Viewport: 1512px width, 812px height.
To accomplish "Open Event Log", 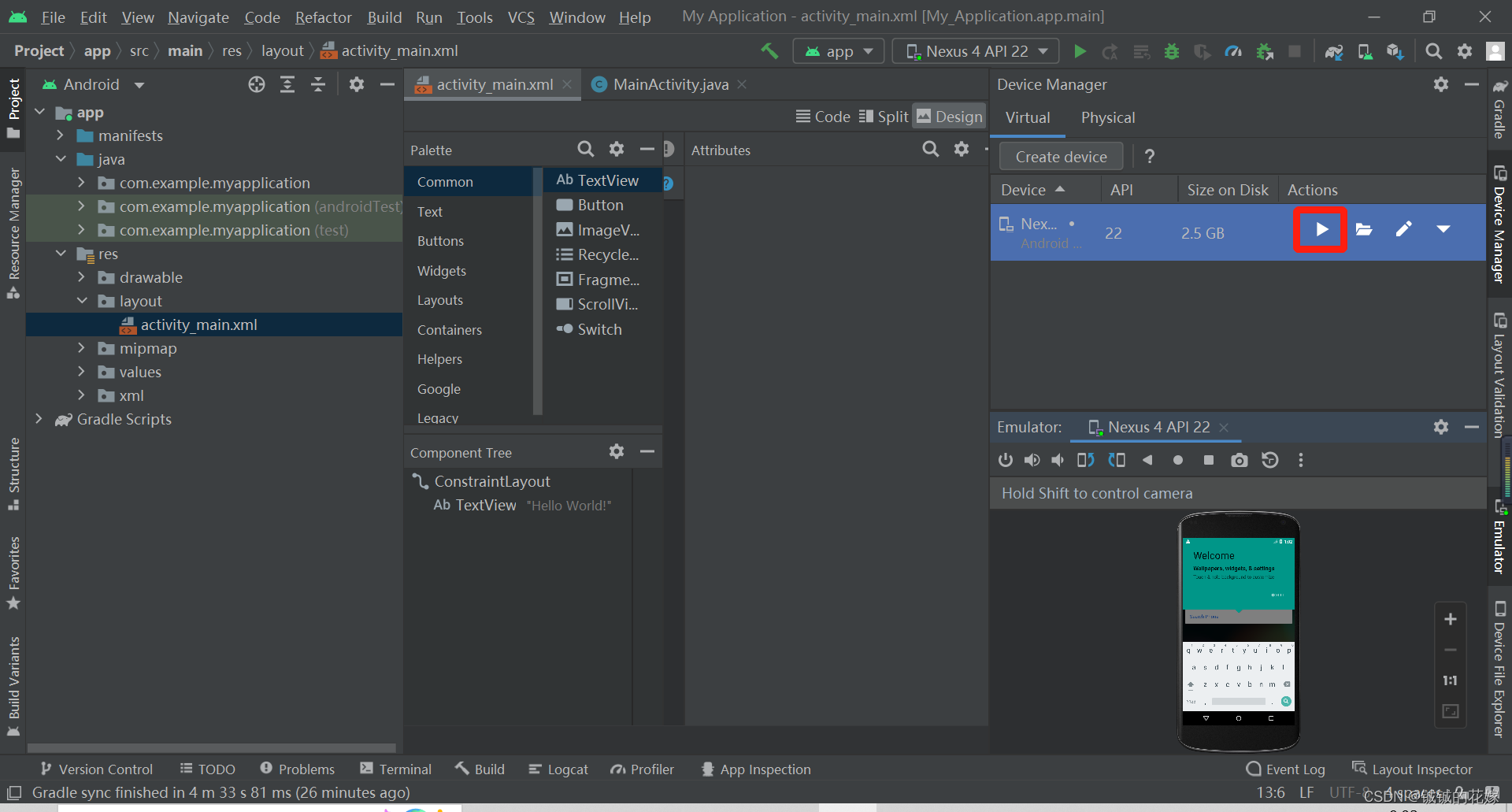I will coord(1286,769).
